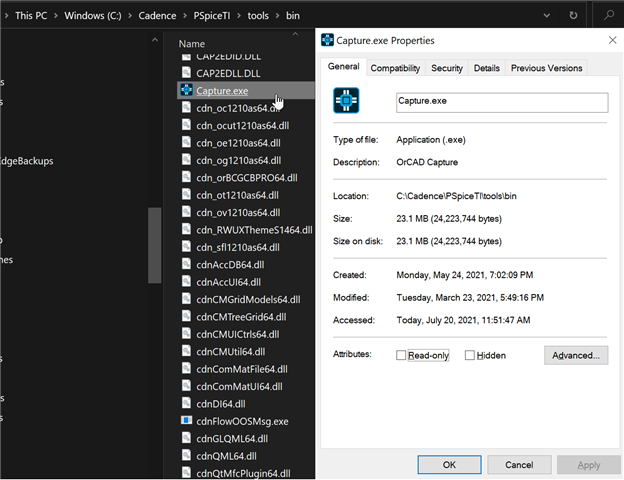The height and width of the screenshot is (480, 624).
Task: Click the Cancel button
Action: [518, 465]
